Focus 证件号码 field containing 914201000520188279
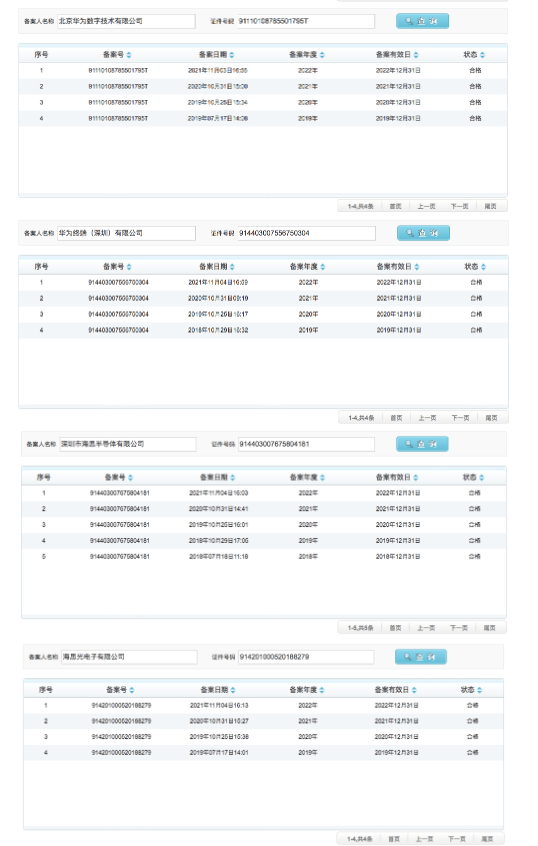 click(306, 657)
